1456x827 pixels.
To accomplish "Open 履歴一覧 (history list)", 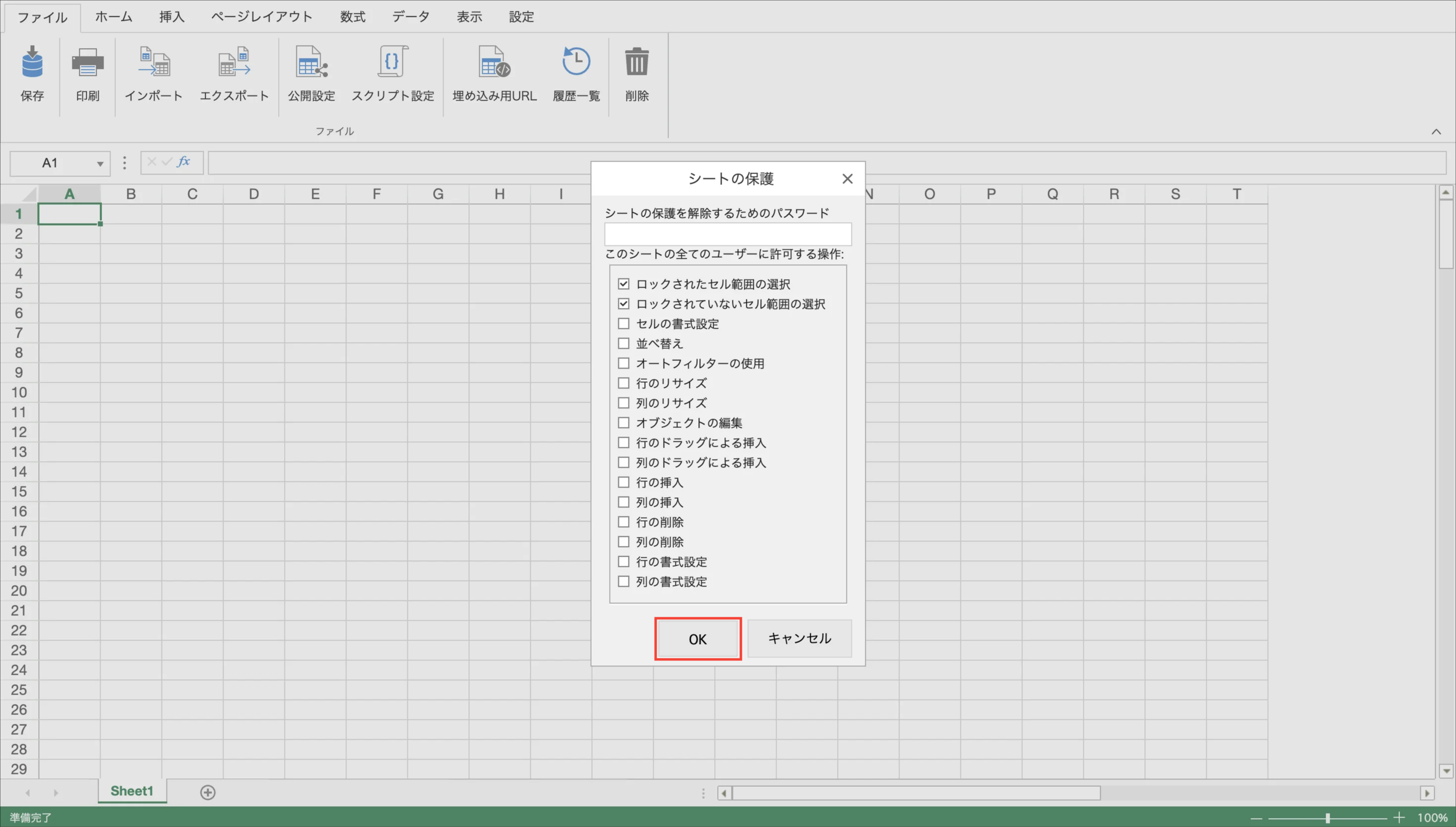I will coord(576,62).
